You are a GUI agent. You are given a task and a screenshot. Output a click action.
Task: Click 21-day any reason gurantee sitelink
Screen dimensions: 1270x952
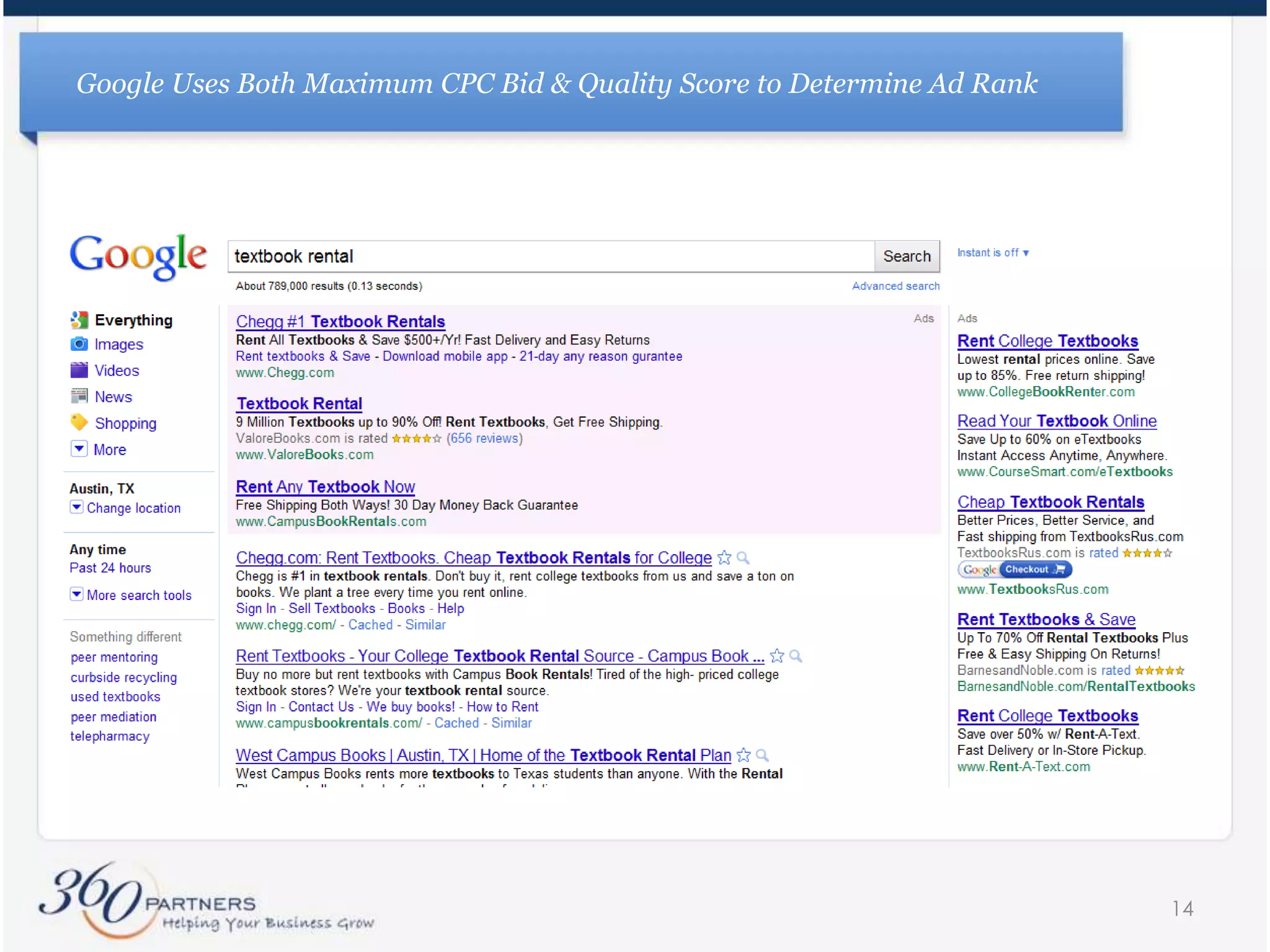click(601, 356)
